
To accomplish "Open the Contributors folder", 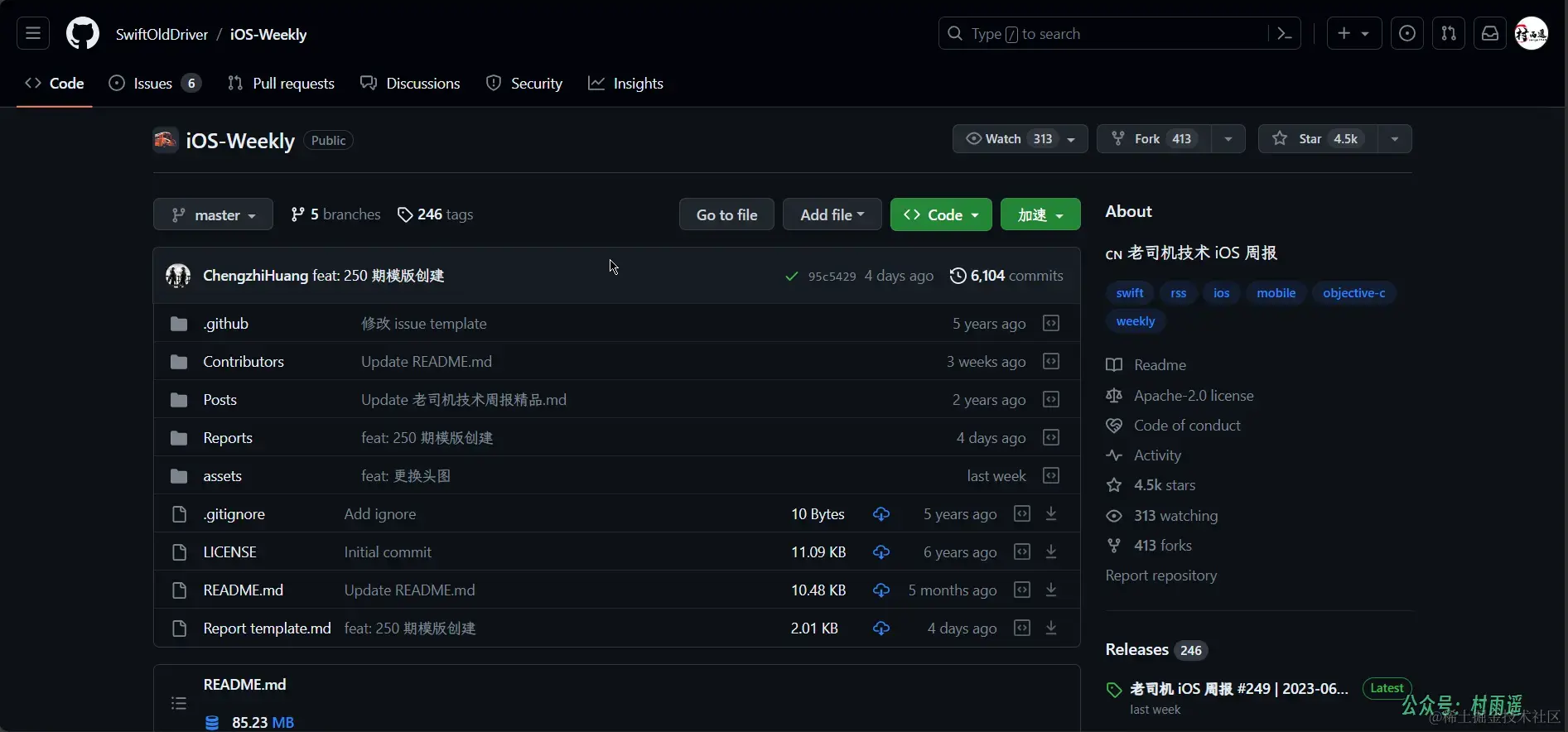I will tap(244, 362).
